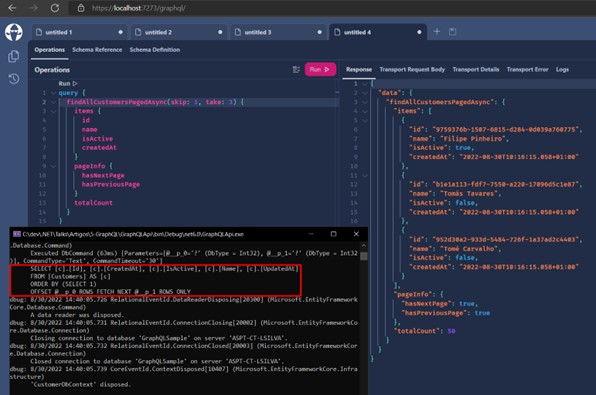Show the Response tab

(359, 70)
